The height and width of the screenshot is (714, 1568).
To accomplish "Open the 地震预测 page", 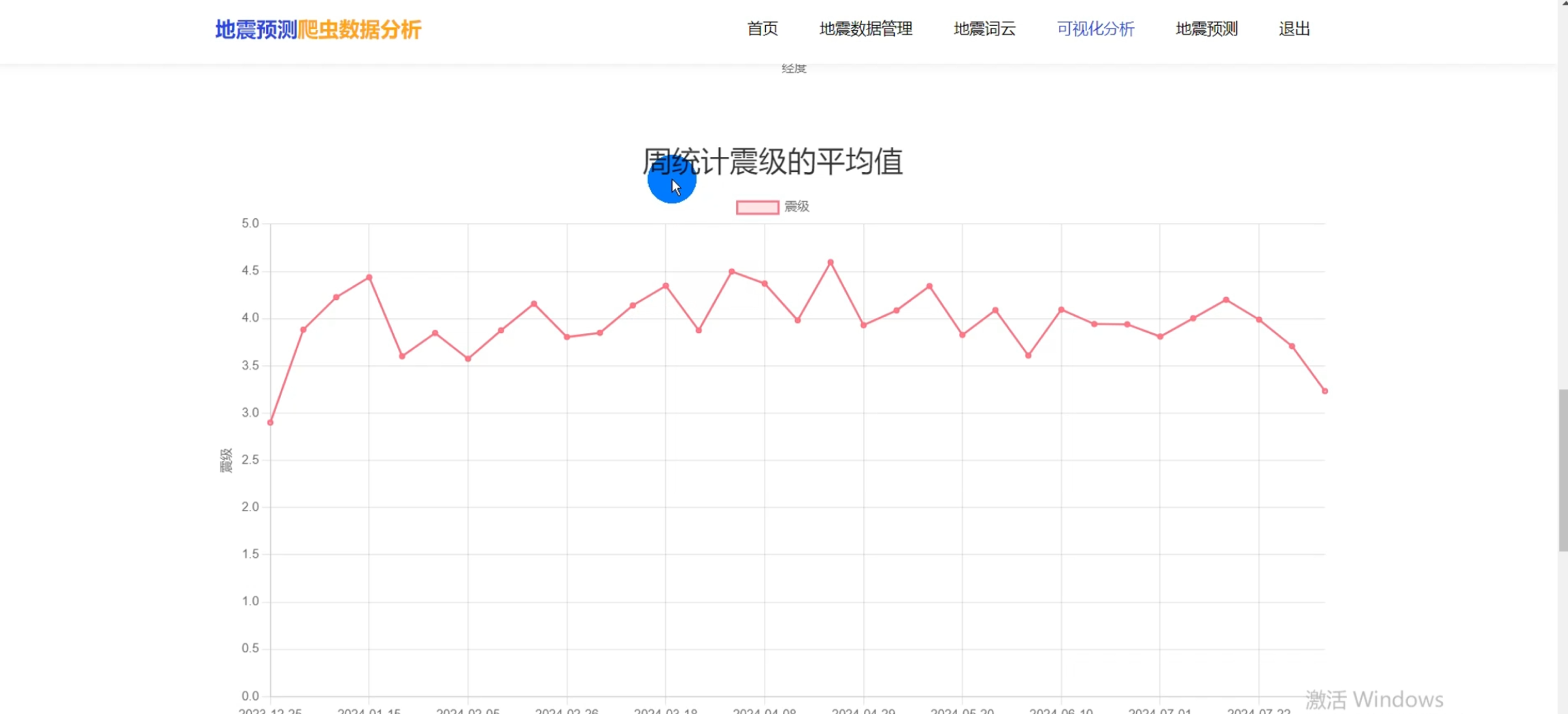I will pos(1206,29).
